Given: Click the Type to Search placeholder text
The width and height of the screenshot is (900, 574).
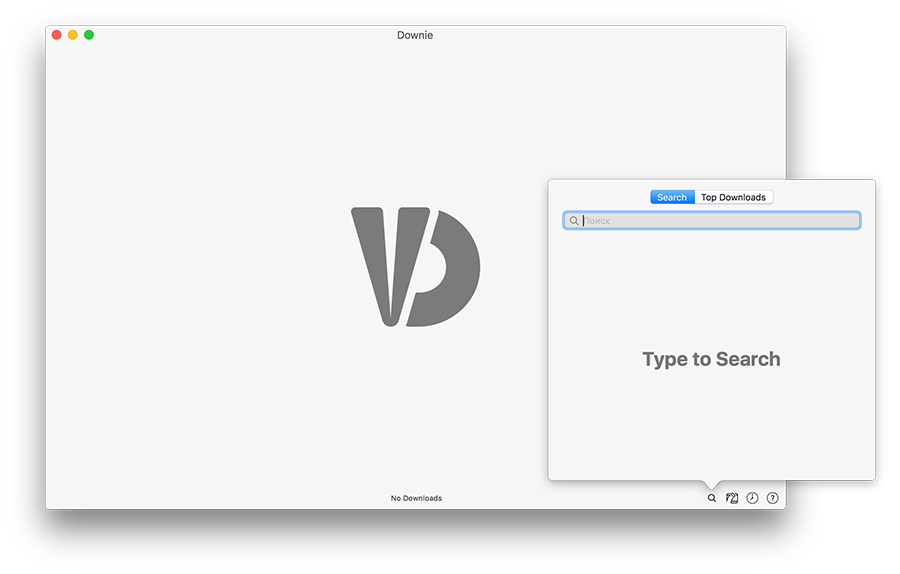Looking at the screenshot, I should click(x=711, y=359).
